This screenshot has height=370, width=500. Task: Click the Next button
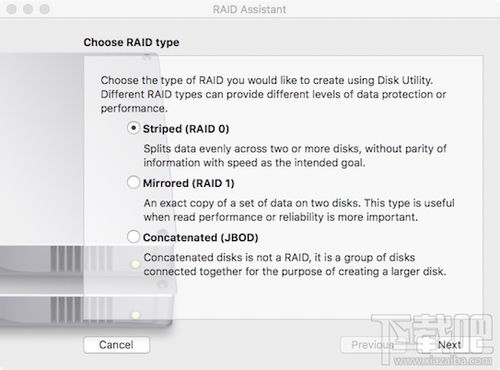449,345
